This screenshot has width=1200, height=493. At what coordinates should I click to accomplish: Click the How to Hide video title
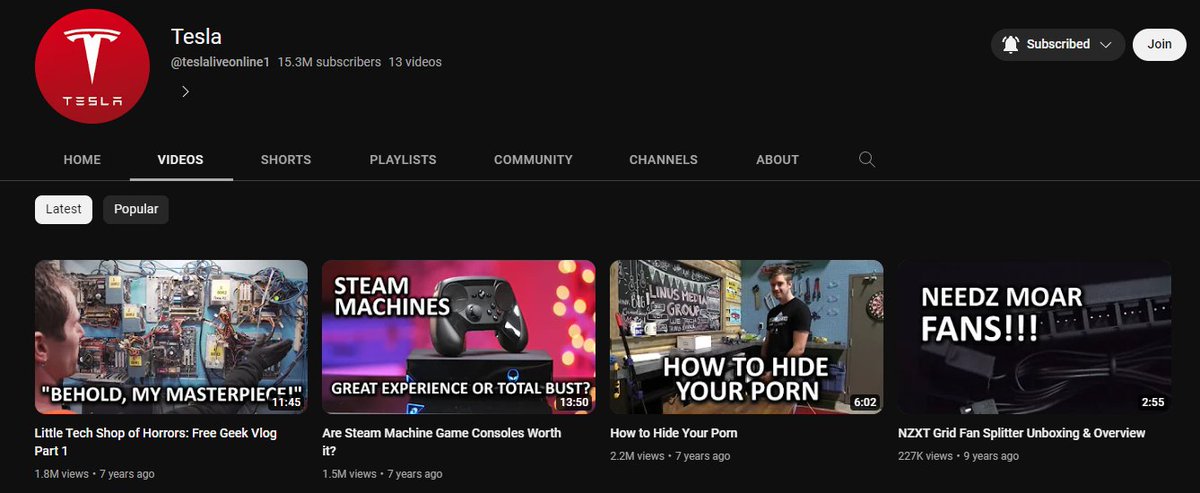click(x=673, y=434)
